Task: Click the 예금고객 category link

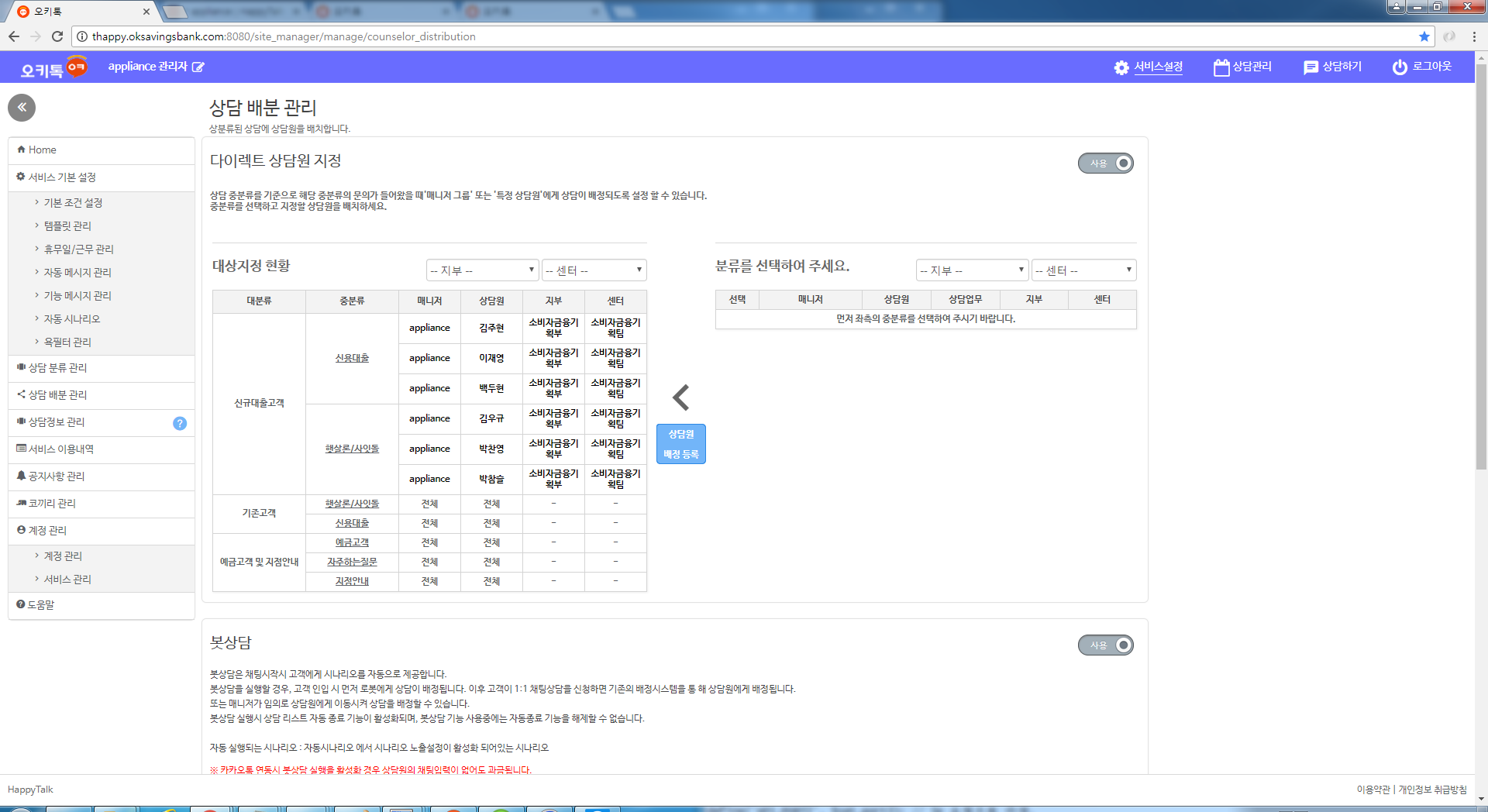Action: click(x=352, y=542)
